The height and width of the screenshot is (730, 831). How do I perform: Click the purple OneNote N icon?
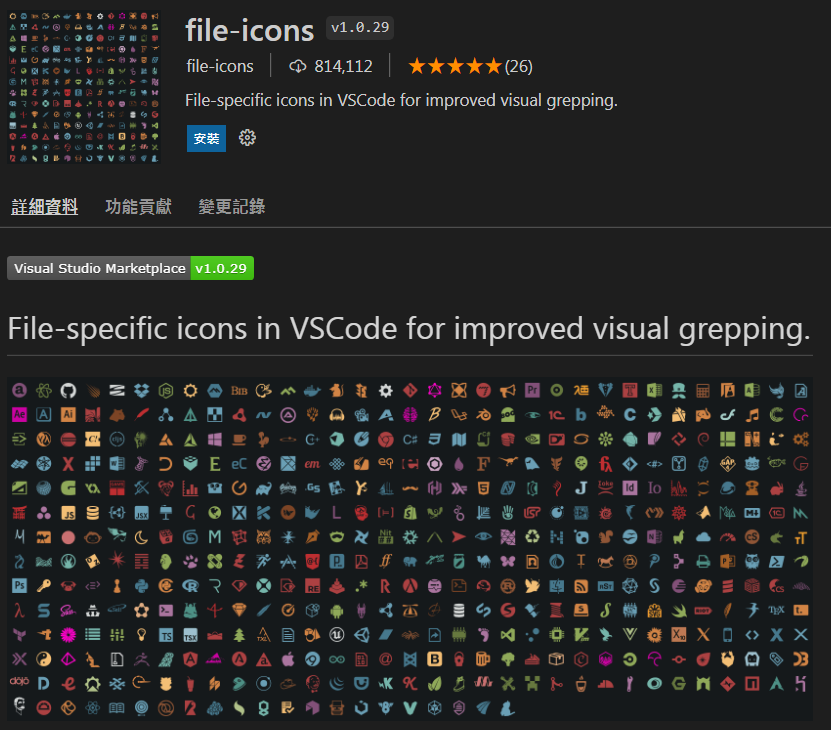tap(654, 537)
